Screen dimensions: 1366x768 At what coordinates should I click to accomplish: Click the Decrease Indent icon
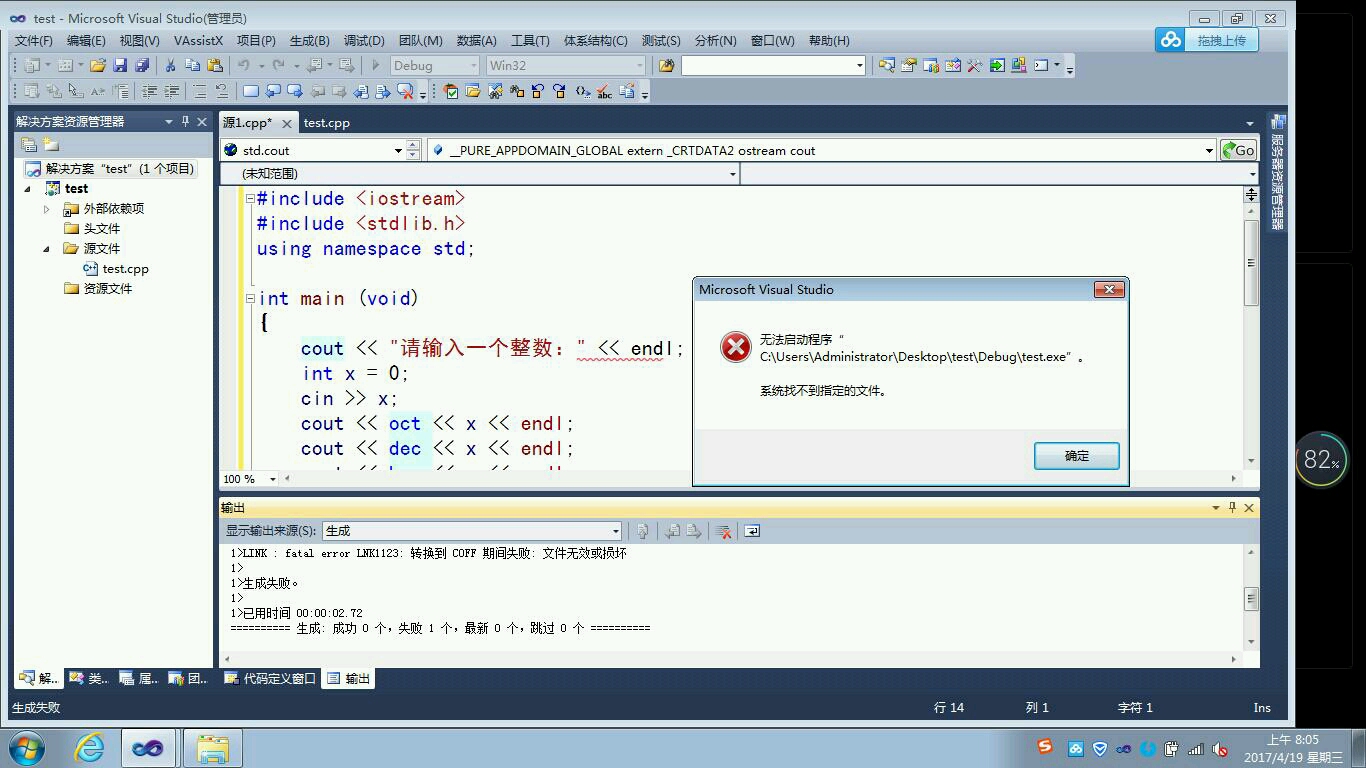tap(149, 91)
